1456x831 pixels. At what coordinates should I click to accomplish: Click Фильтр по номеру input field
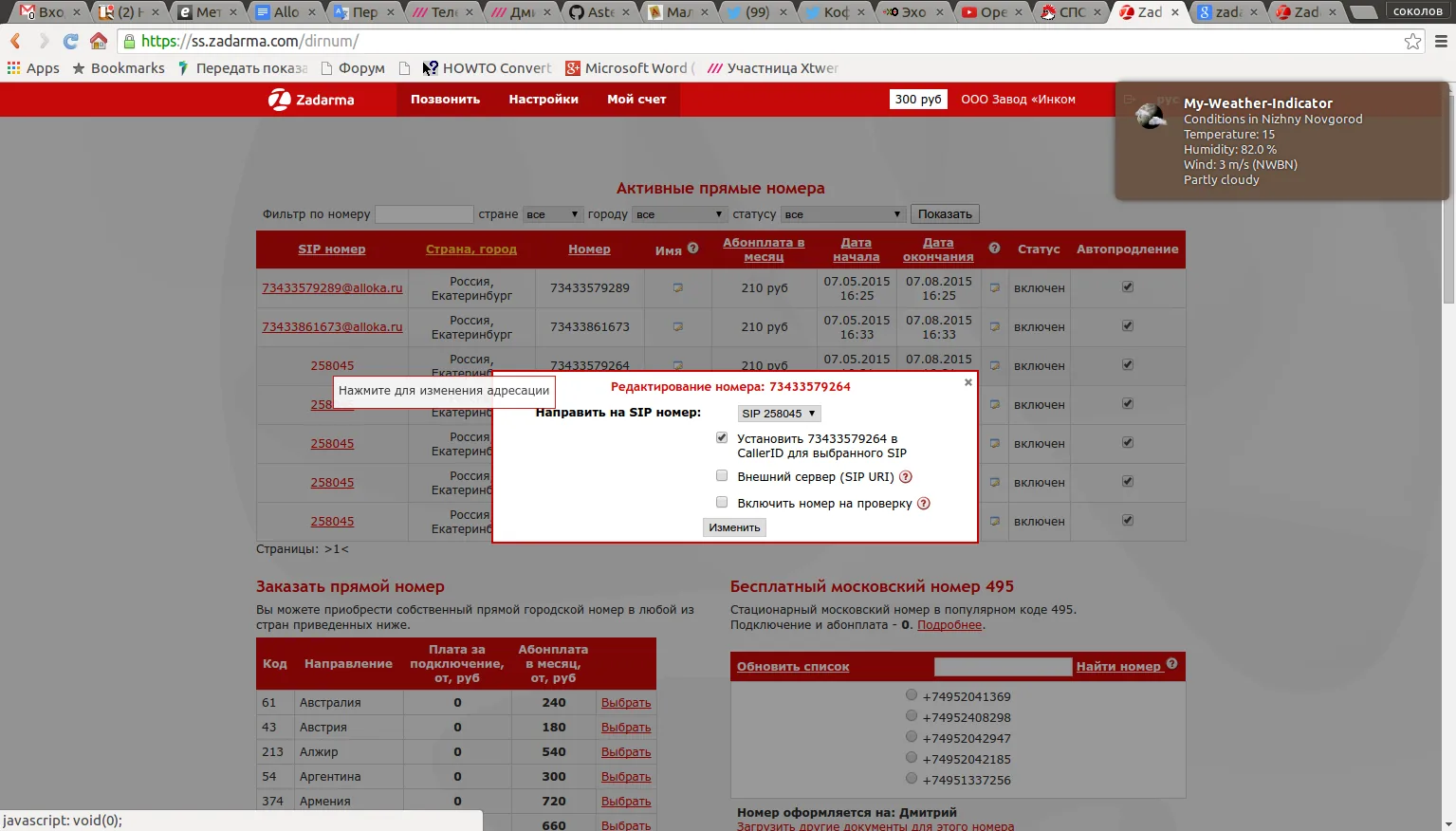point(424,214)
